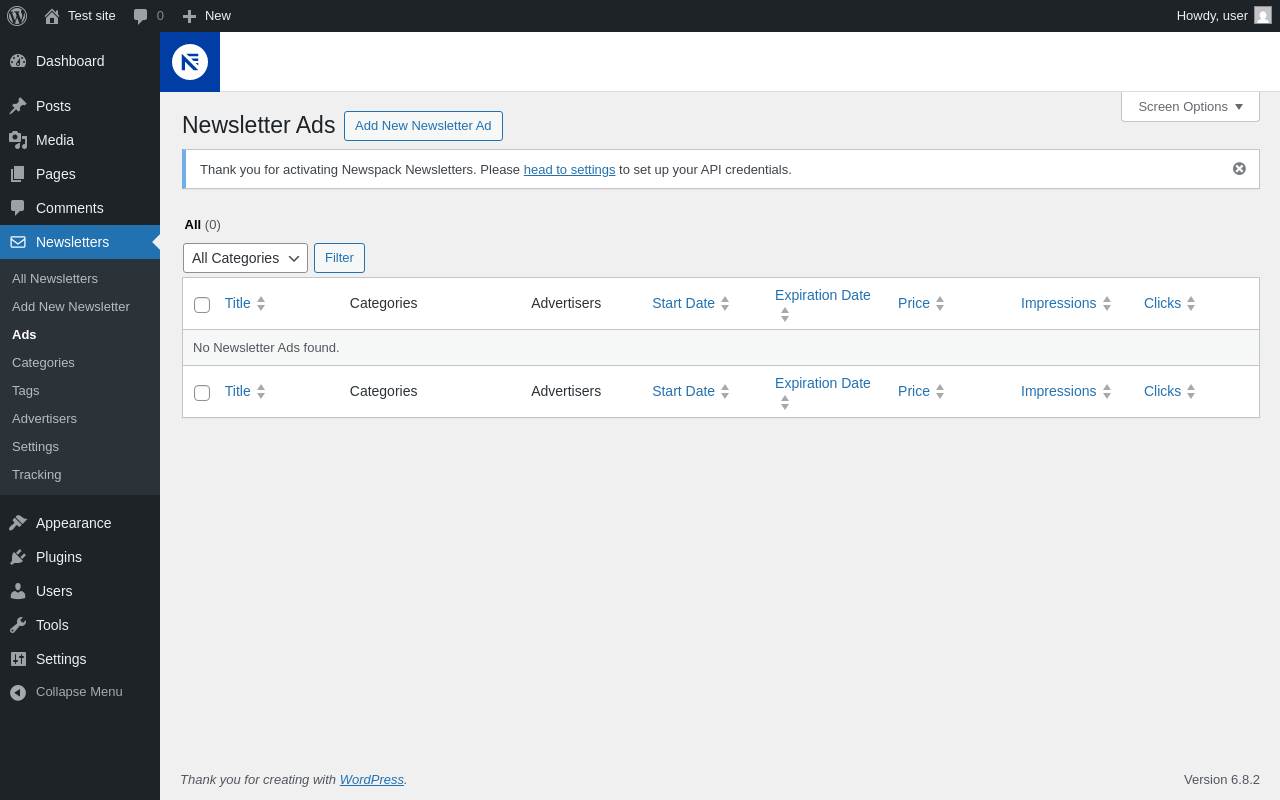Click the Filter button
The height and width of the screenshot is (800, 1280).
(x=339, y=258)
